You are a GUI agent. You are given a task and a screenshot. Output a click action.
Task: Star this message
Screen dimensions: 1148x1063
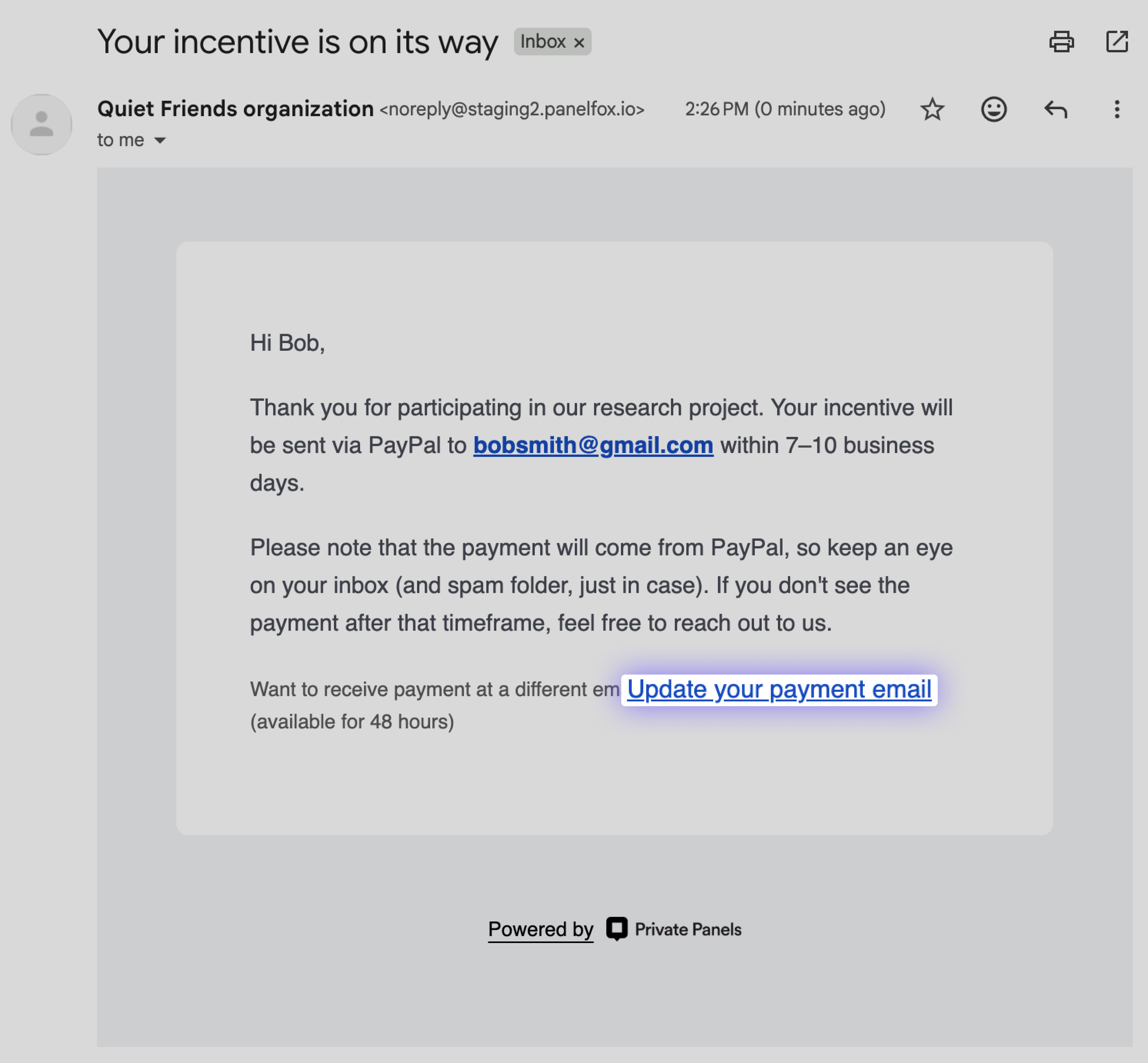tap(932, 109)
